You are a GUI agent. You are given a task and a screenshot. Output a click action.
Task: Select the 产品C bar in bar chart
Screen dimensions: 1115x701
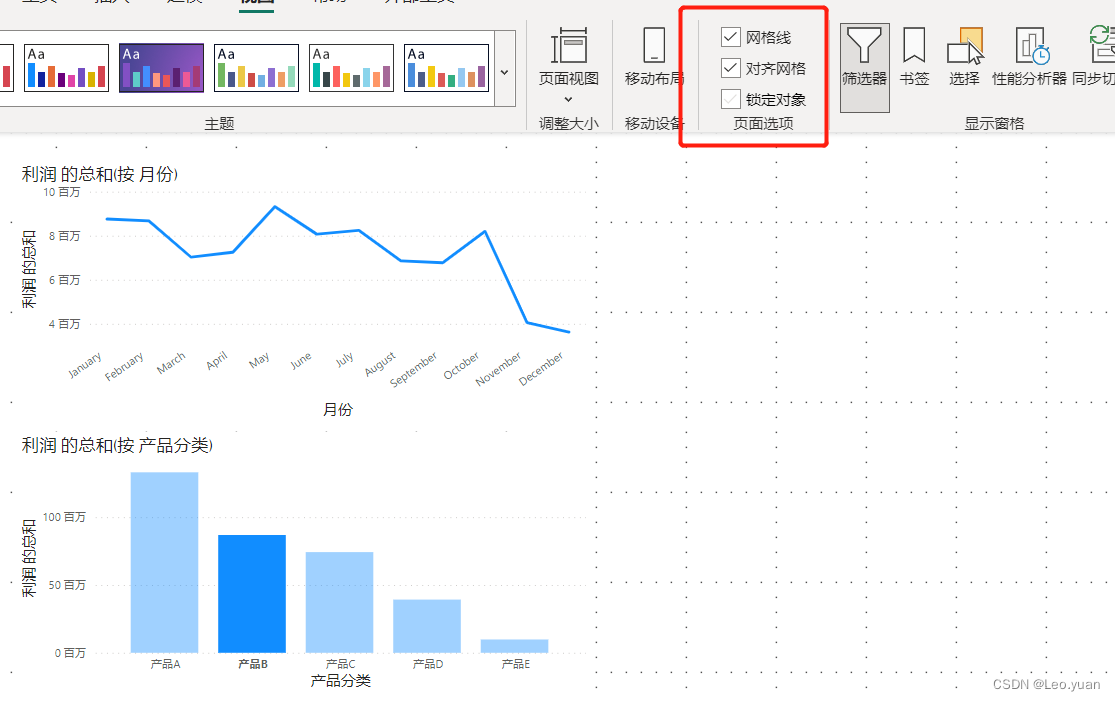coord(339,601)
